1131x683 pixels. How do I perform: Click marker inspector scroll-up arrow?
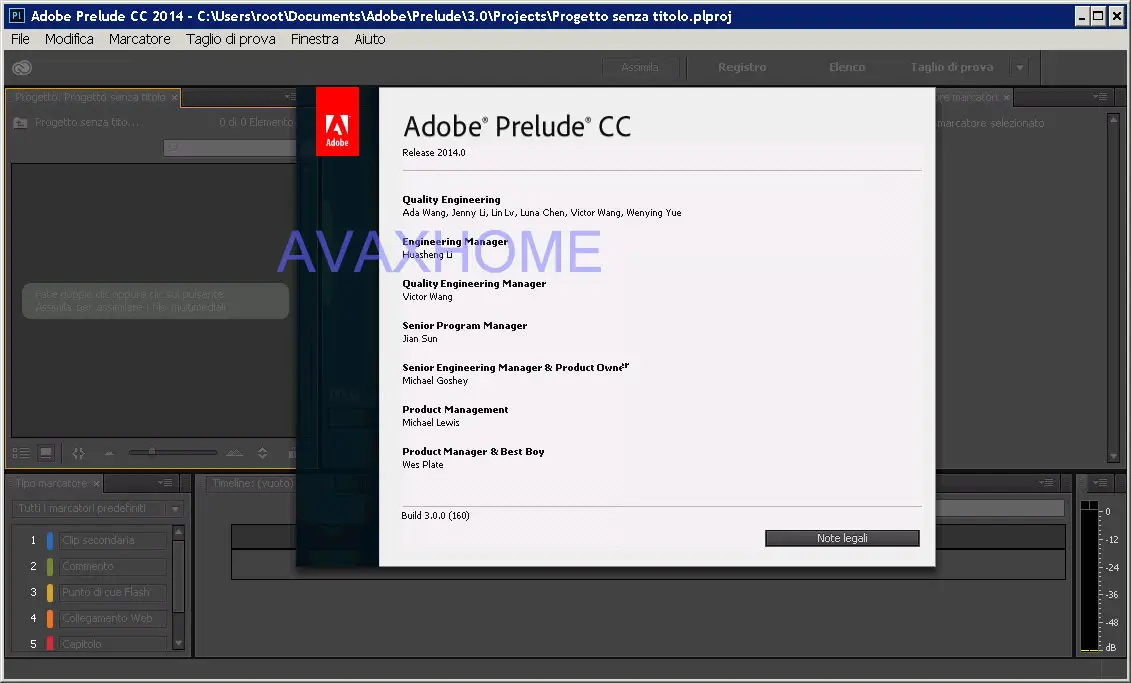coord(1114,118)
